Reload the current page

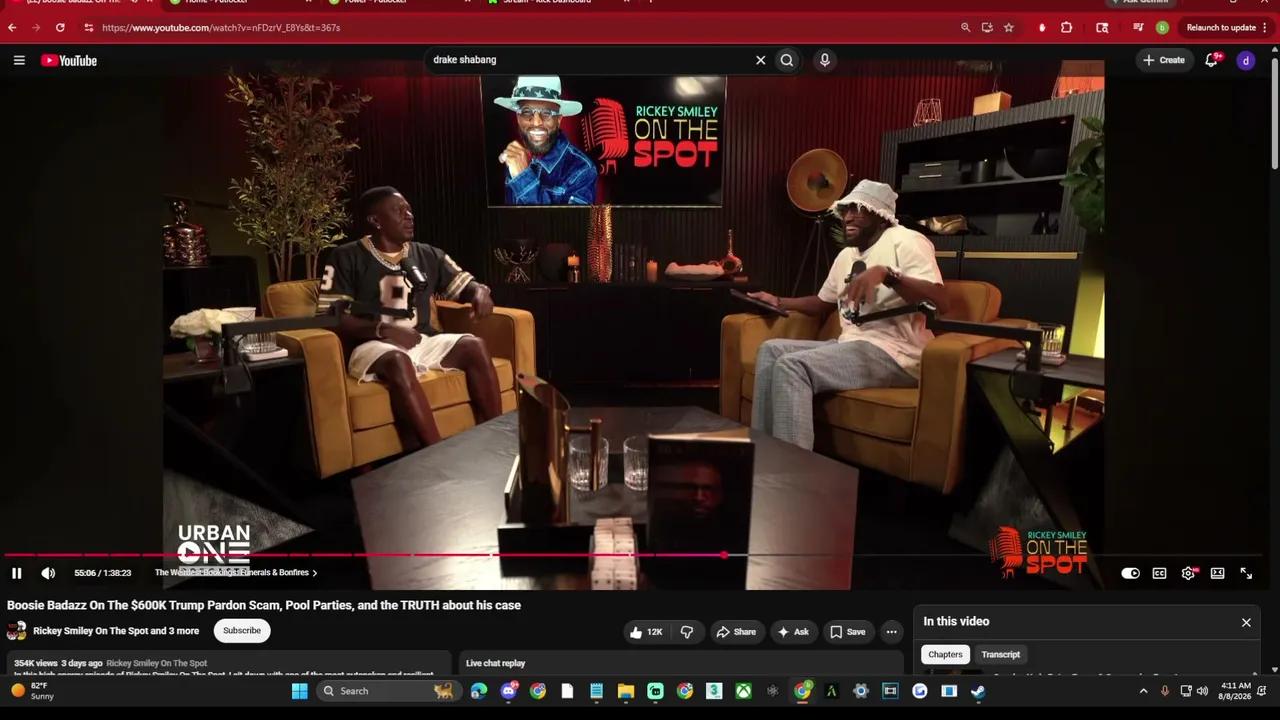[60, 28]
